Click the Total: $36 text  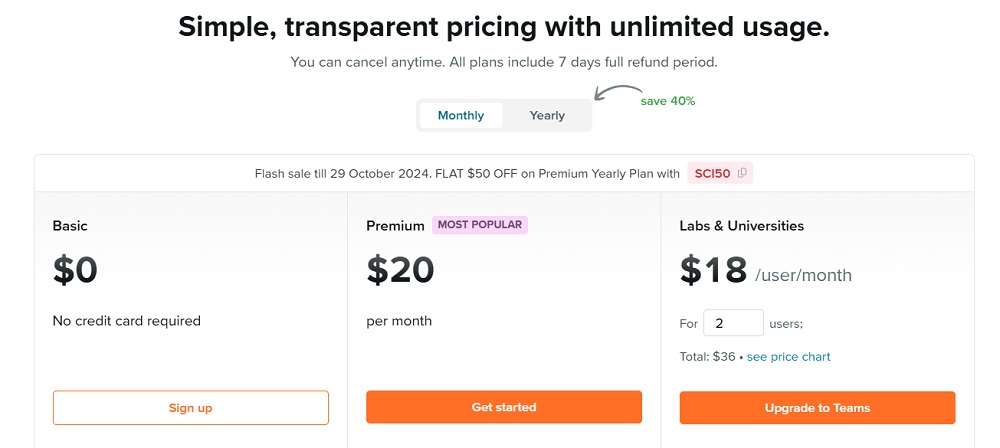point(708,357)
